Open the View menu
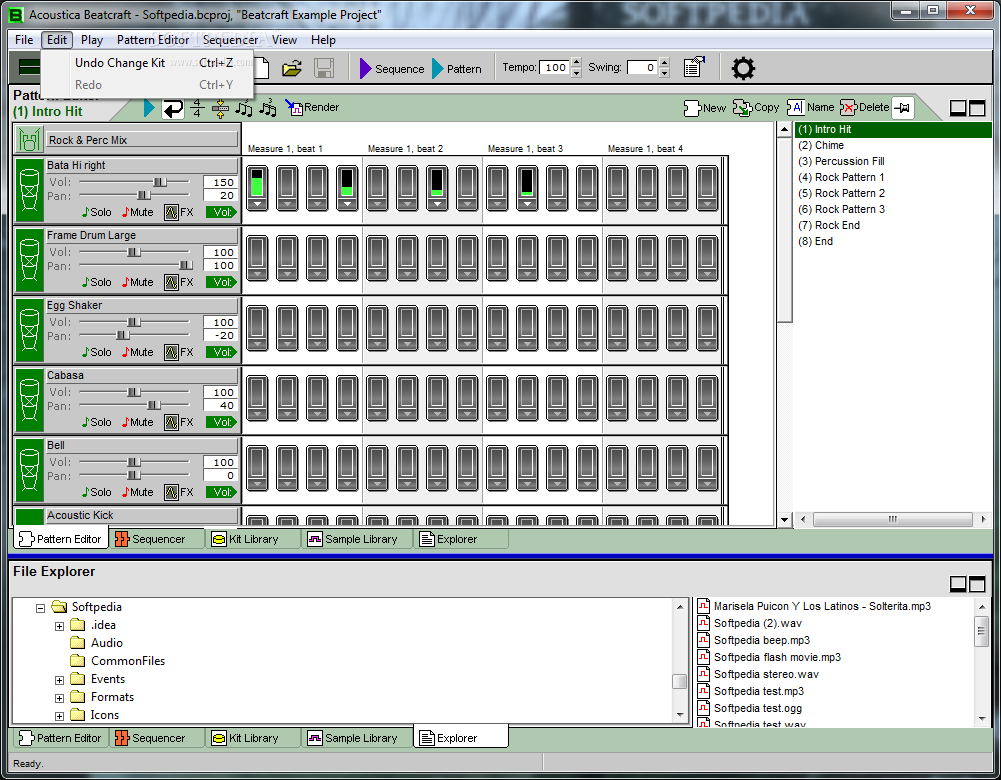 [284, 40]
